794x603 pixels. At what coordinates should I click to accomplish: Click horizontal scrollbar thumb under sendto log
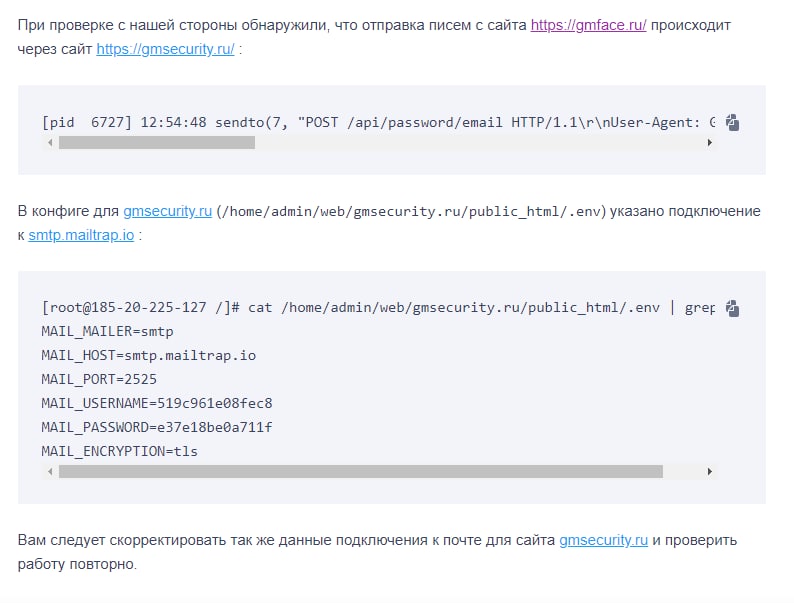156,143
